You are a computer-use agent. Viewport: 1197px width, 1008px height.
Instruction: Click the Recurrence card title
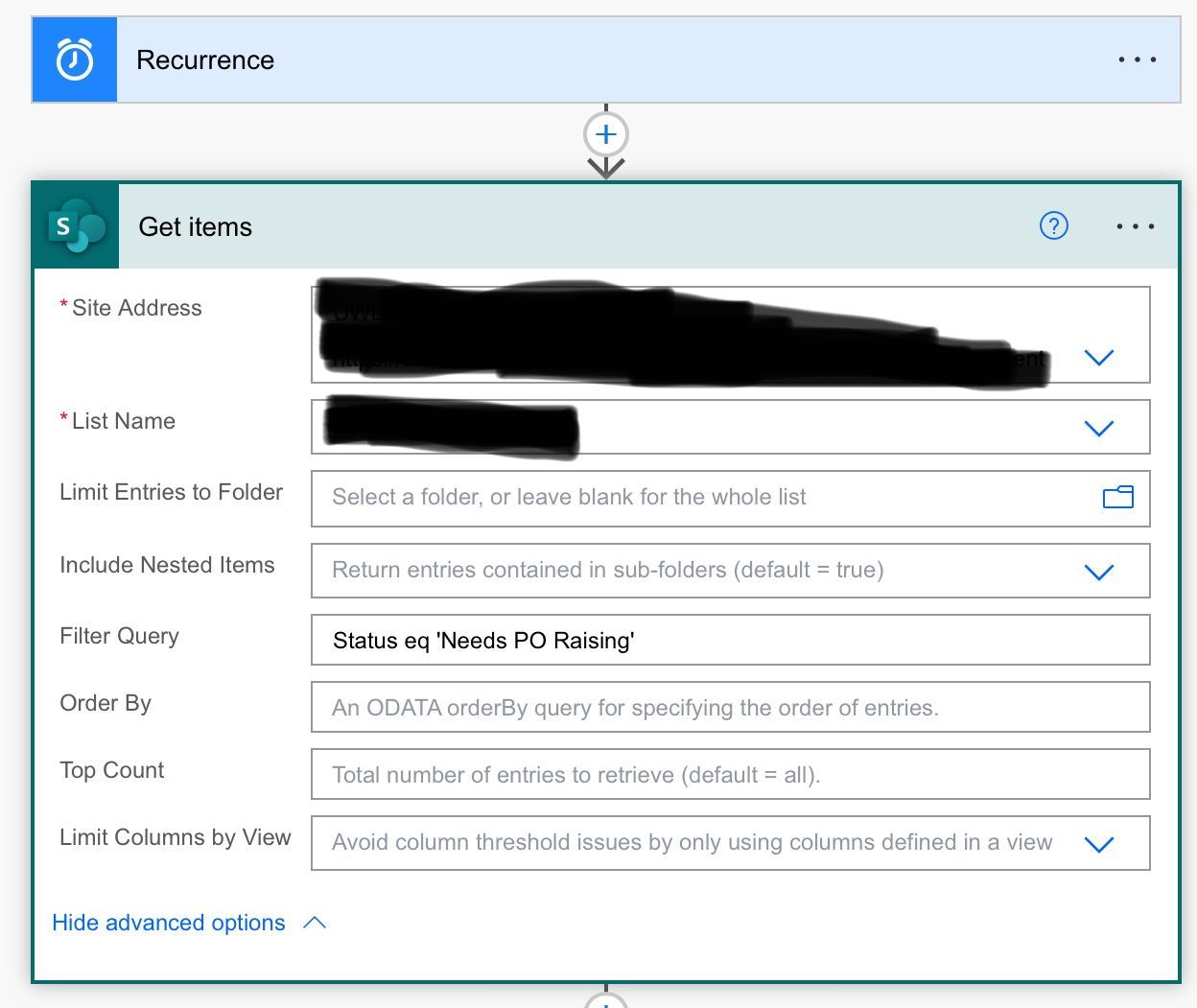click(205, 59)
